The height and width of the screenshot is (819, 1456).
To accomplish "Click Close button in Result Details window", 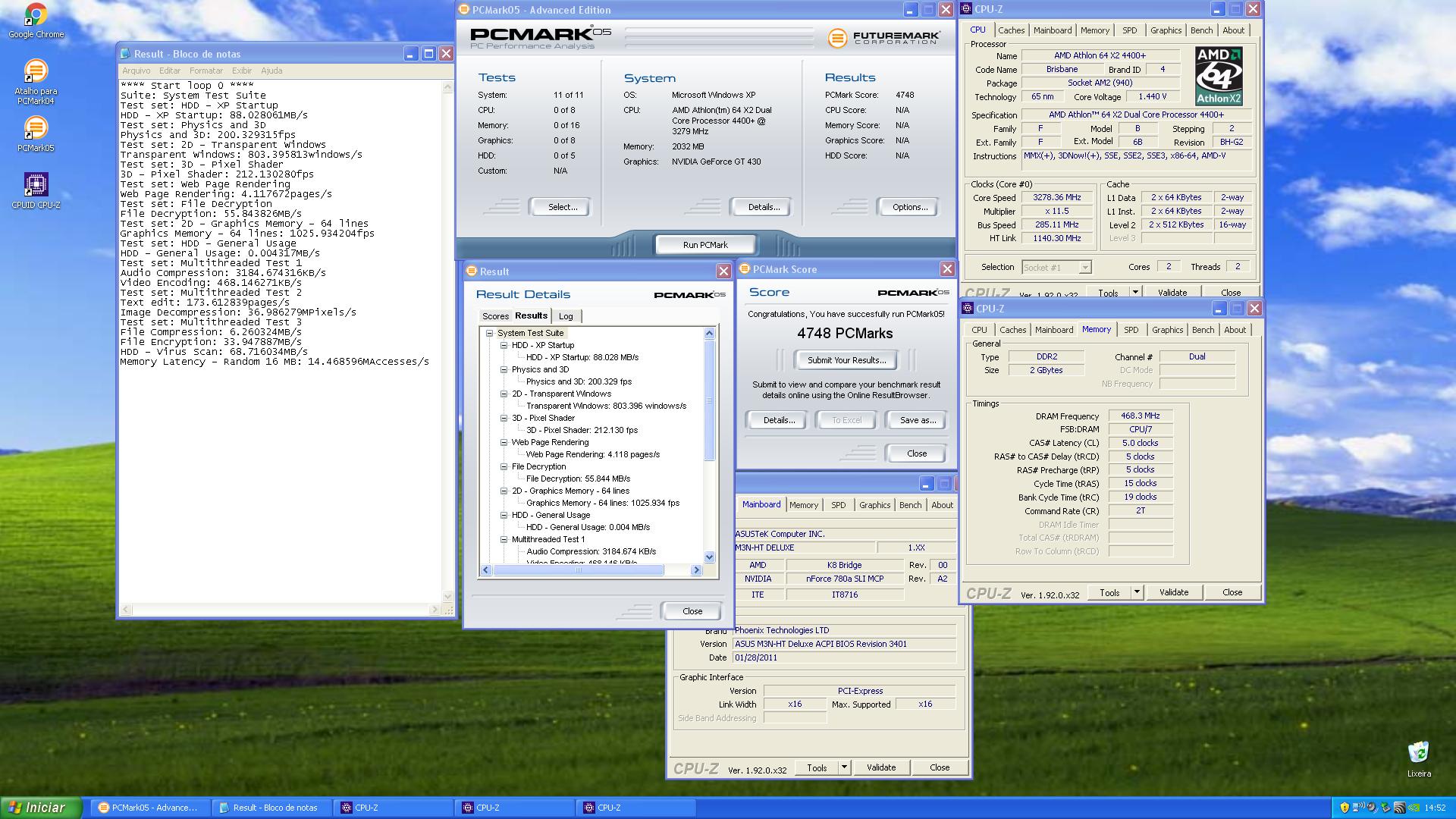I will tap(692, 611).
